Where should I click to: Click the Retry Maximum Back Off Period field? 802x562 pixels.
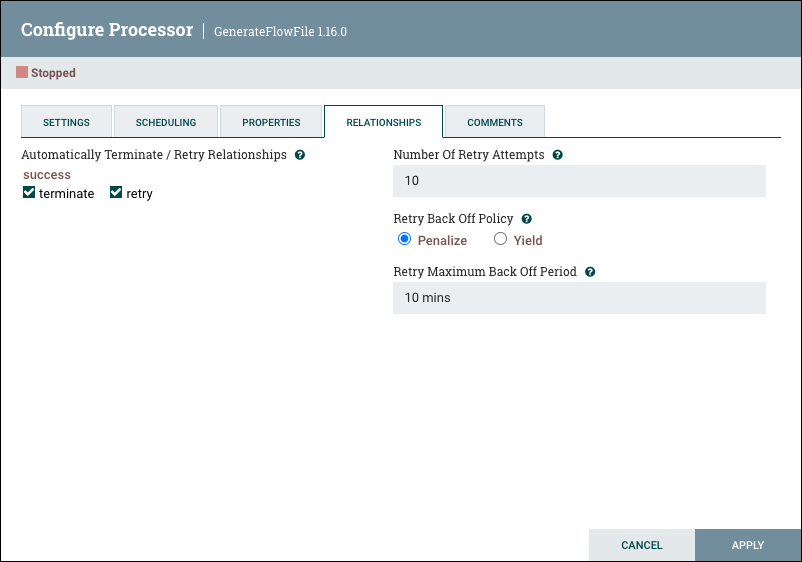[x=579, y=298]
